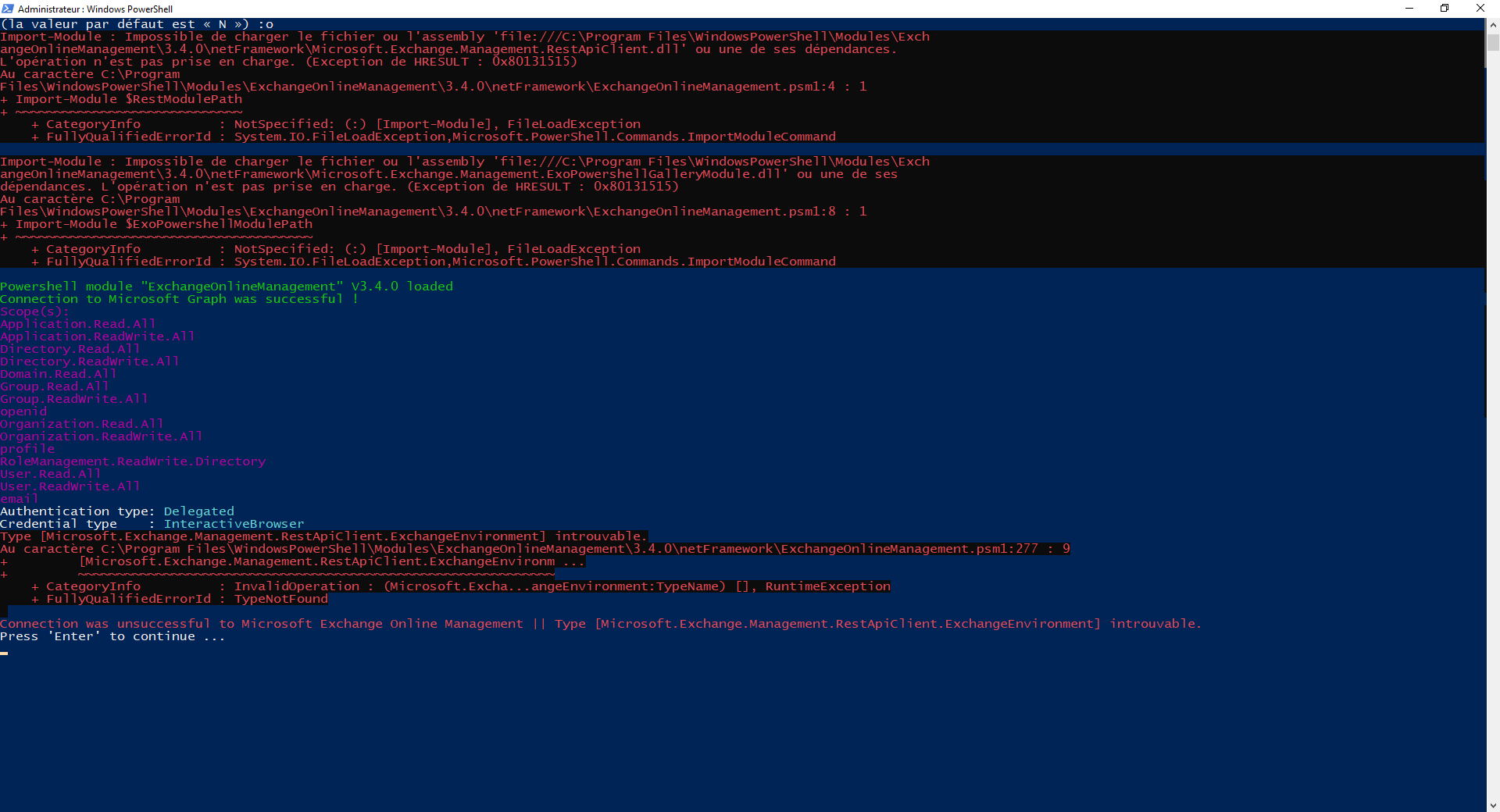Click the scope 'Application.ReadWrite.All'
The height and width of the screenshot is (812, 1500).
[98, 337]
